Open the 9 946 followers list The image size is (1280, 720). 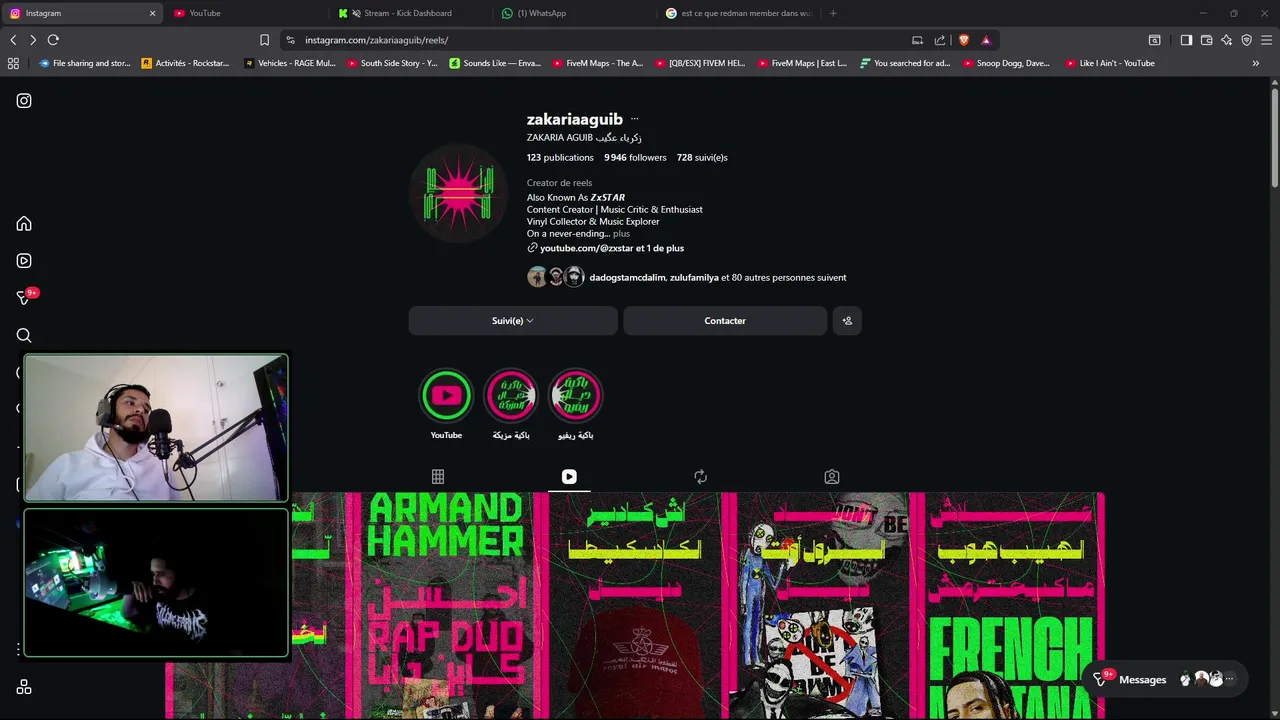[x=635, y=158]
